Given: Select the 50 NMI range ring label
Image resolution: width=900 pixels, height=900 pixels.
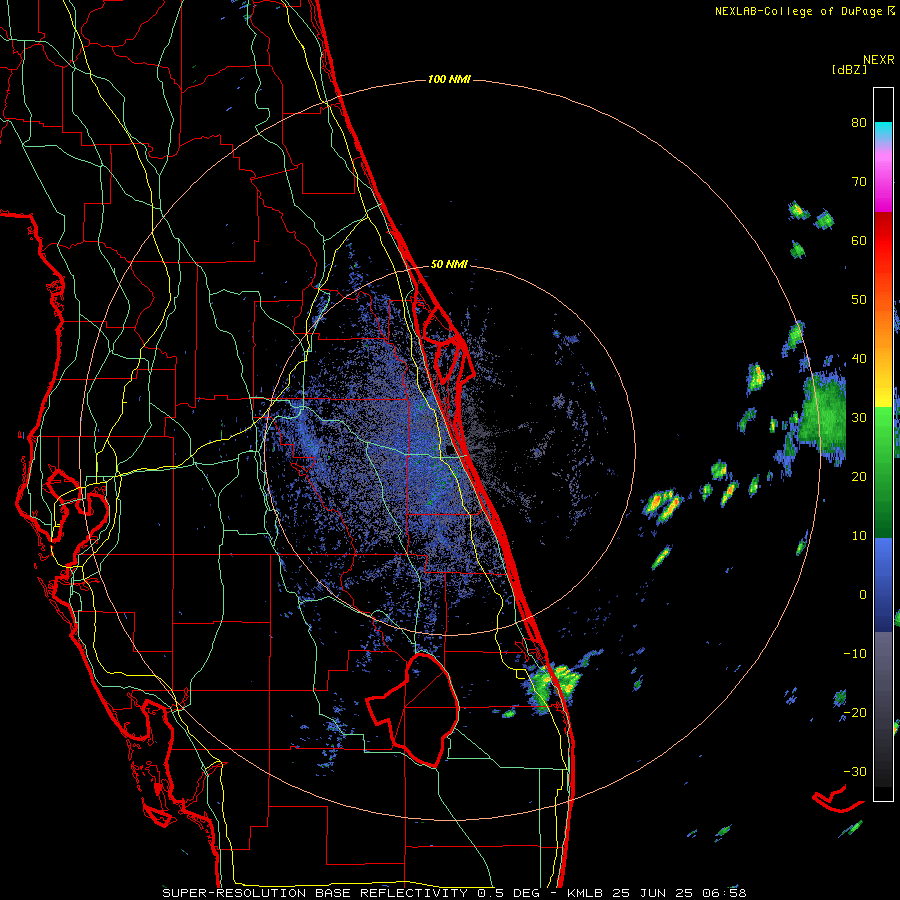Looking at the screenshot, I should click(x=449, y=265).
